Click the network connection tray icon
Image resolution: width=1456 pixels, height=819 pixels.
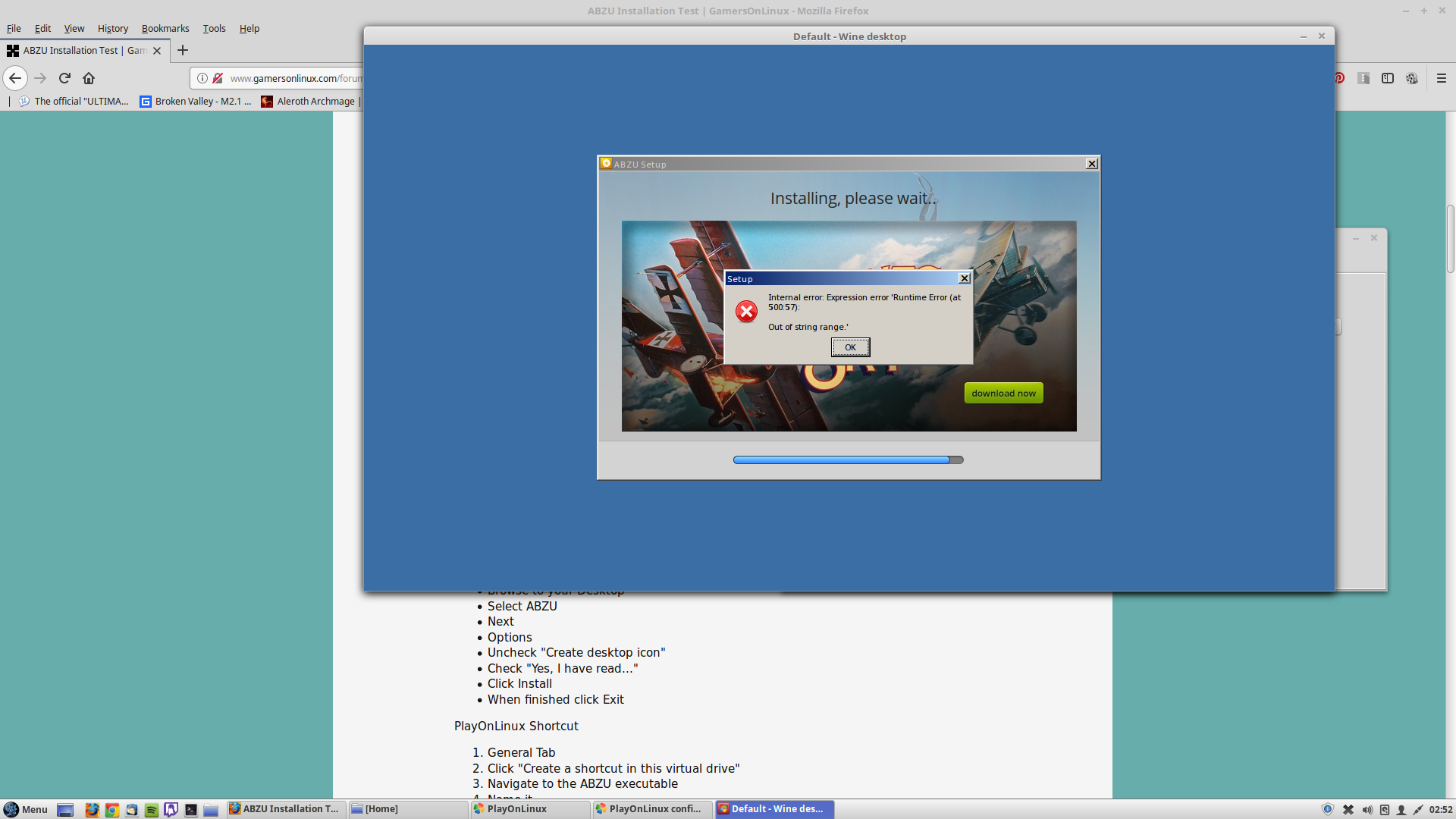point(1418,809)
